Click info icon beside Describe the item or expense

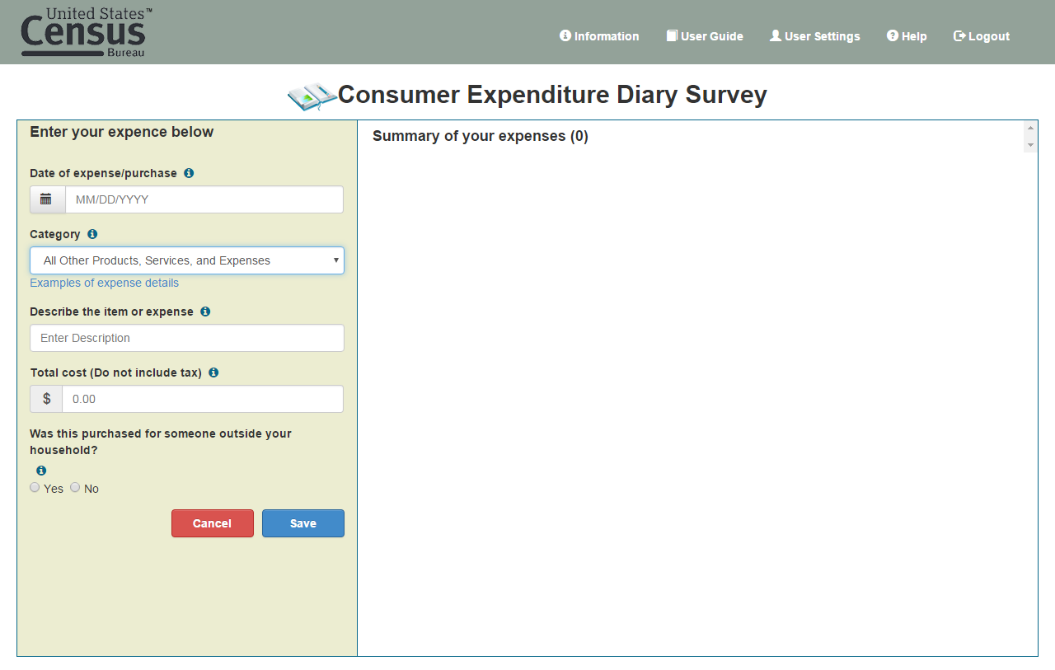(205, 311)
